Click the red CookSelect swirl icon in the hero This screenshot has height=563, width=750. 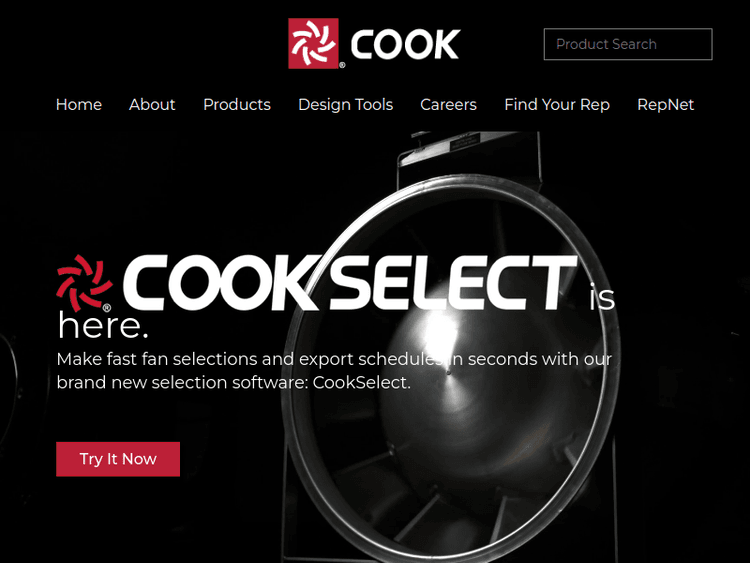pyautogui.click(x=84, y=283)
